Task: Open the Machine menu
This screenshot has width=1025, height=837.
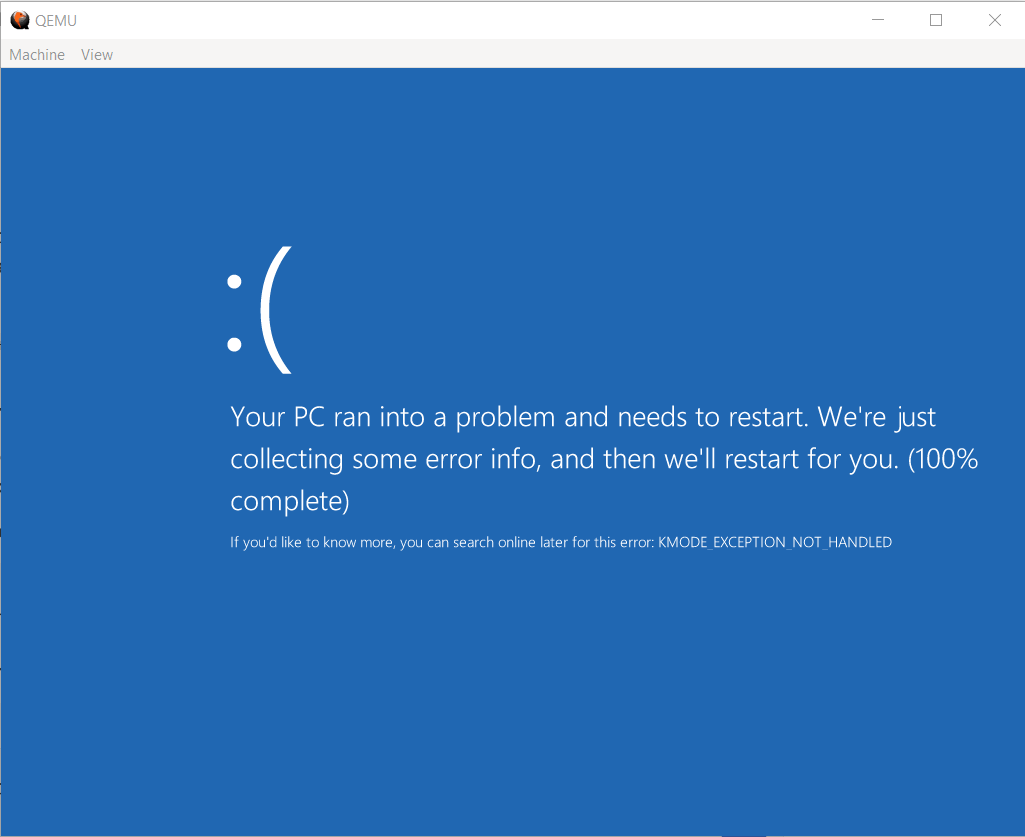Action: coord(37,55)
